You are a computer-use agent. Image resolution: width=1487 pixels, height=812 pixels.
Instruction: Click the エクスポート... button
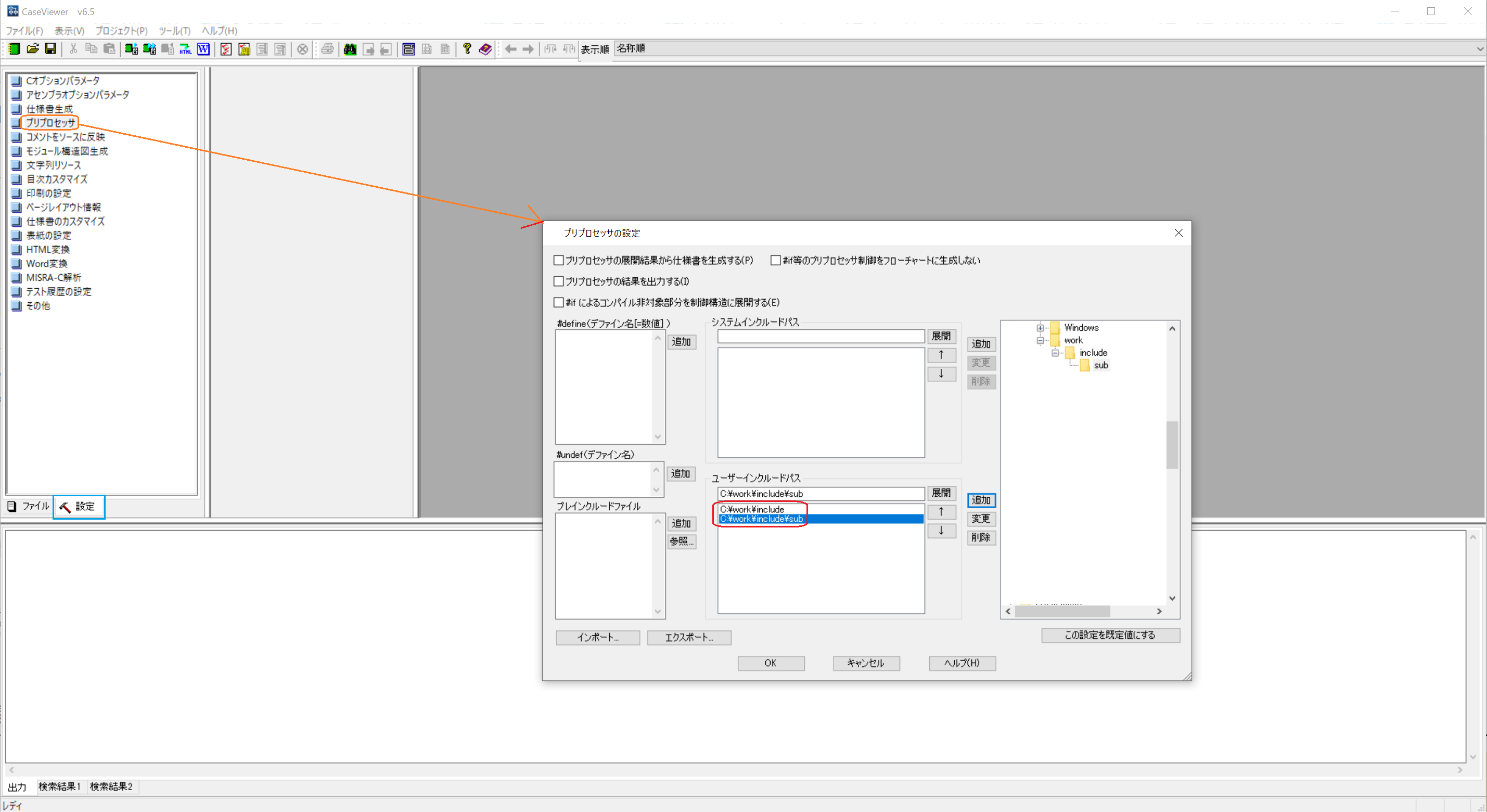click(689, 638)
